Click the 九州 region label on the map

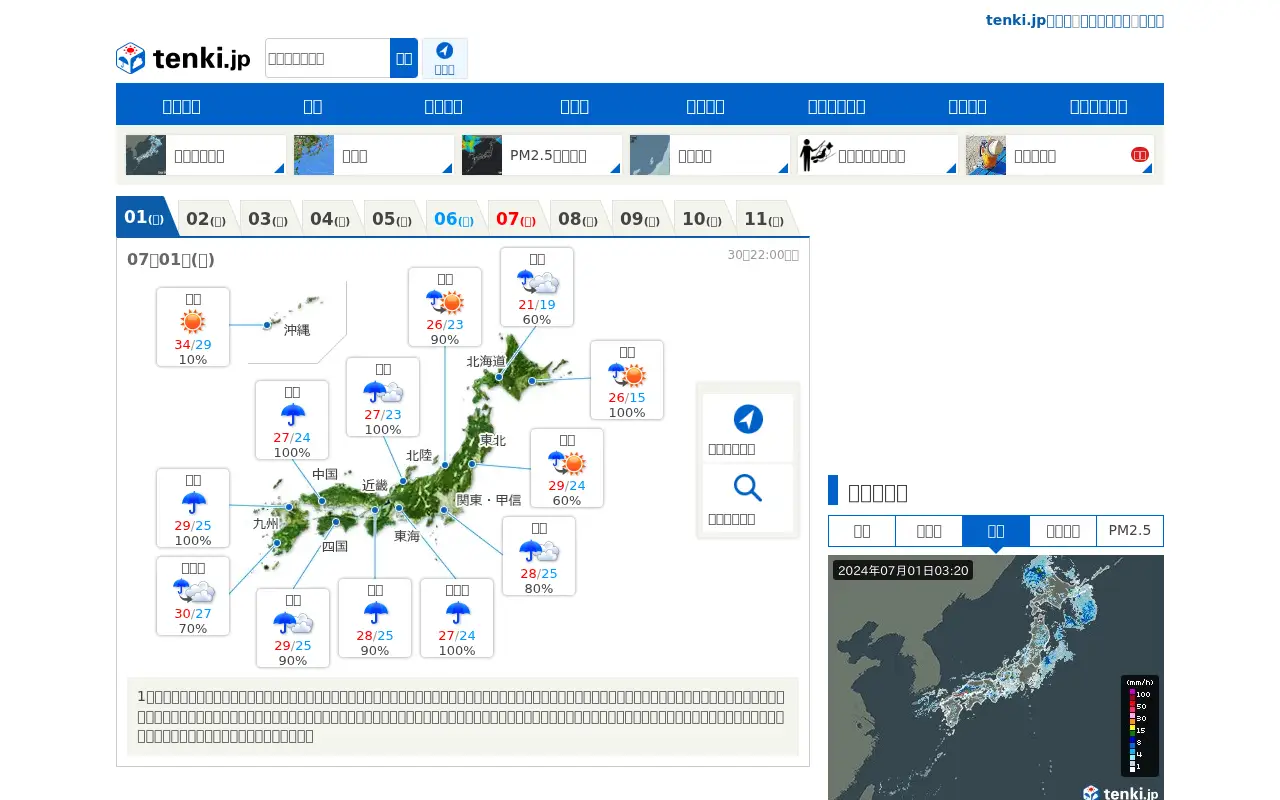(x=266, y=522)
